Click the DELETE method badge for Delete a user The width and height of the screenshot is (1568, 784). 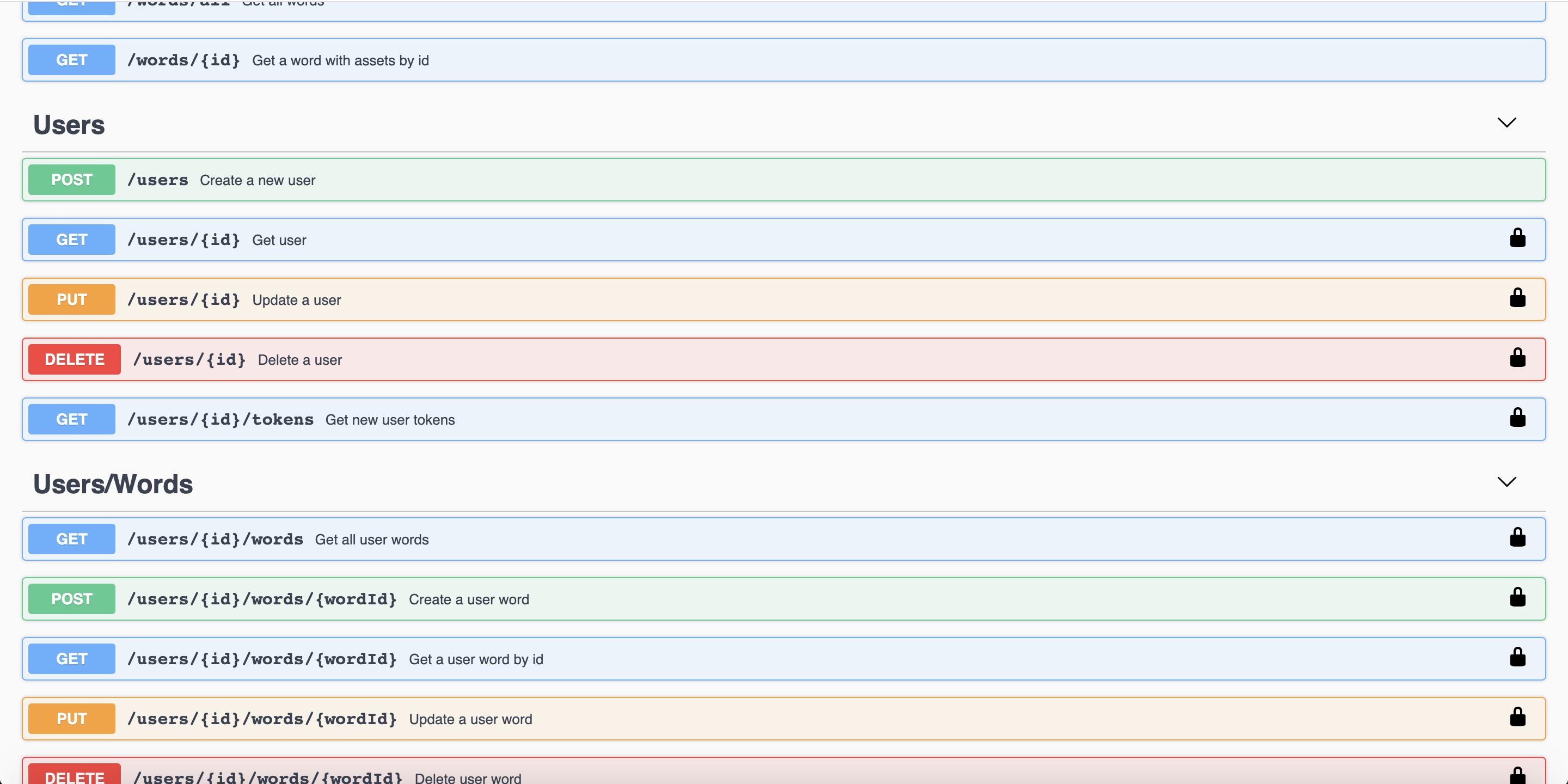click(x=74, y=360)
